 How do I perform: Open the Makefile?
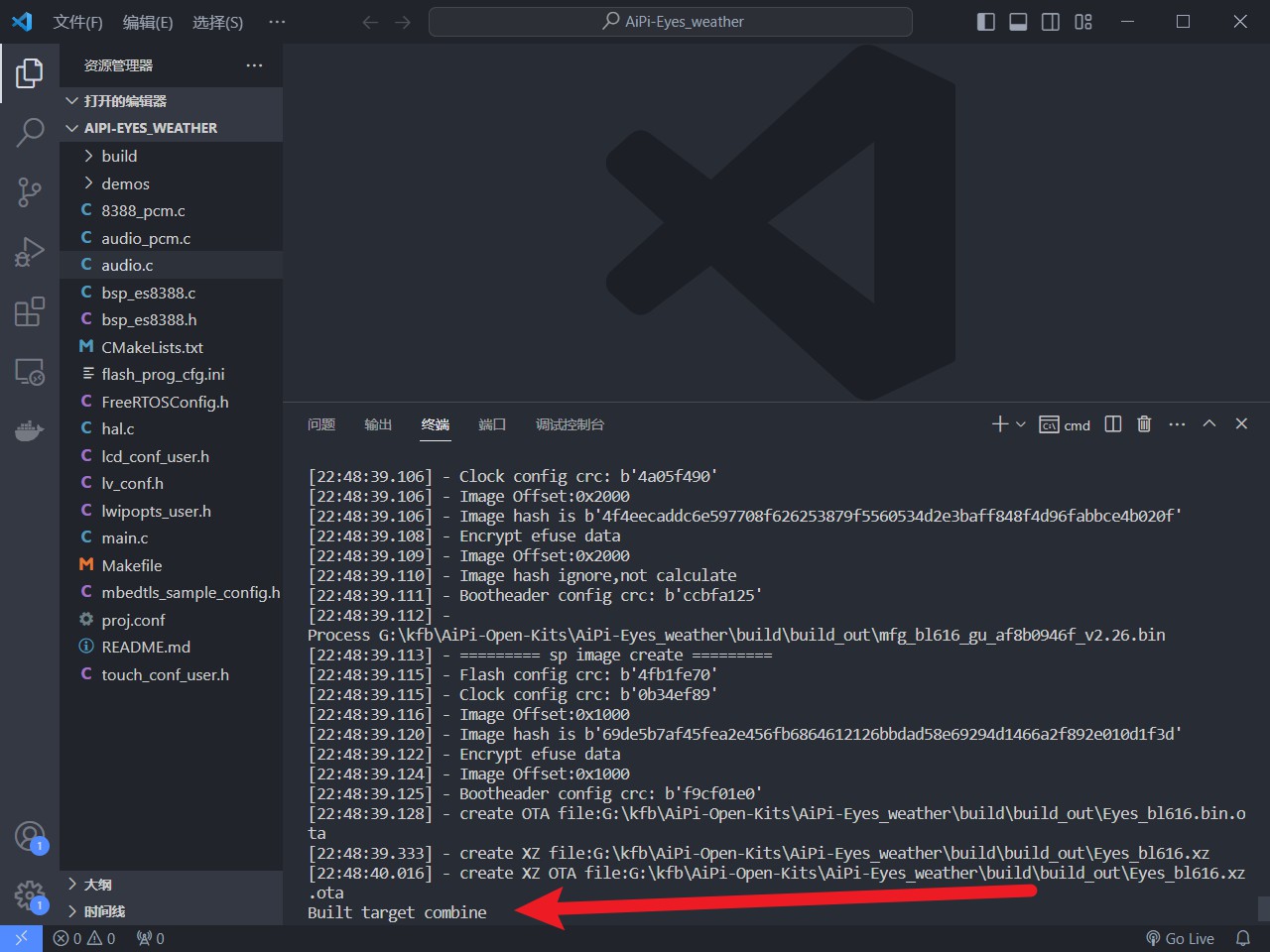[x=171, y=565]
